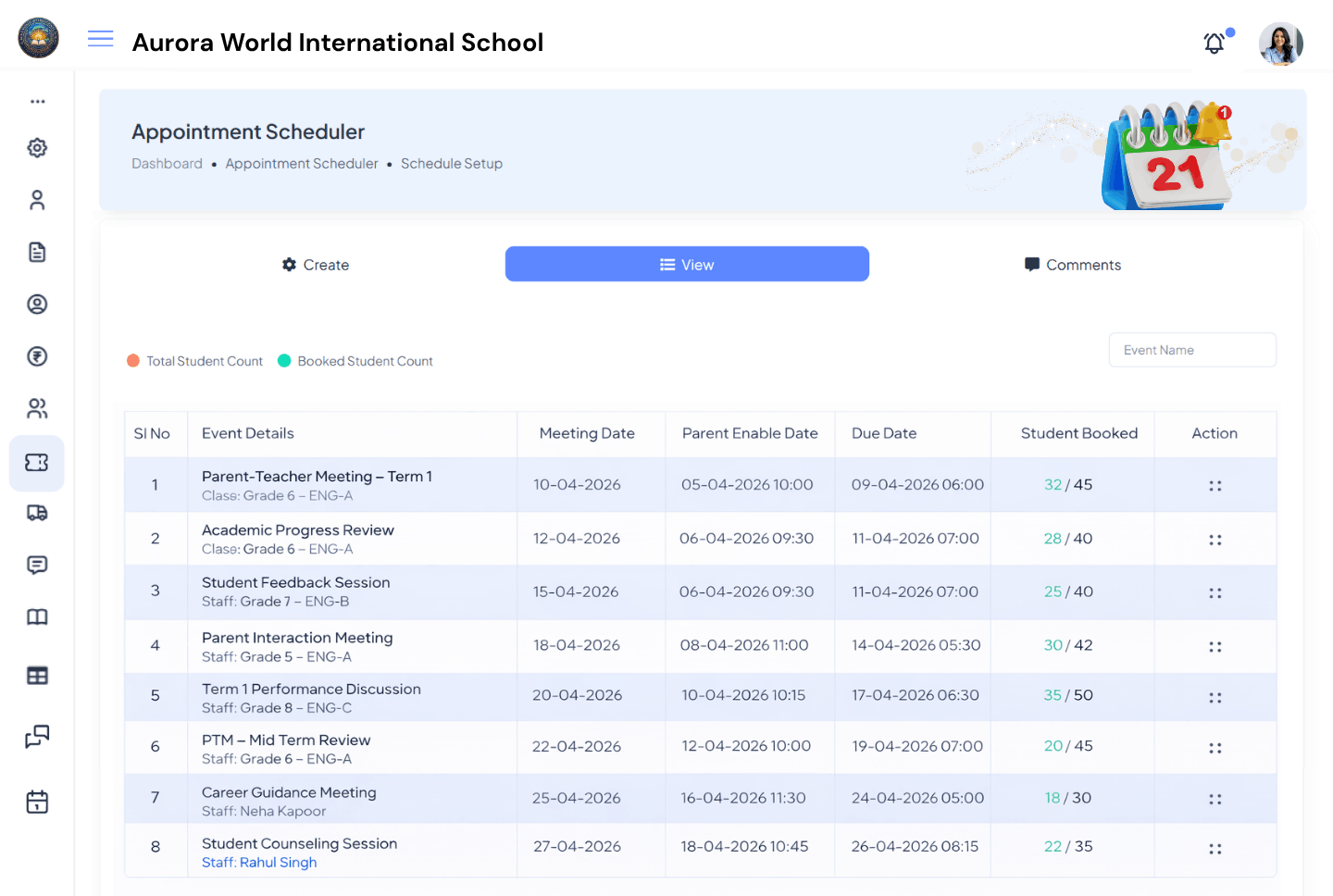The width and height of the screenshot is (1333, 896).
Task: Select the View tab
Action: click(x=687, y=264)
